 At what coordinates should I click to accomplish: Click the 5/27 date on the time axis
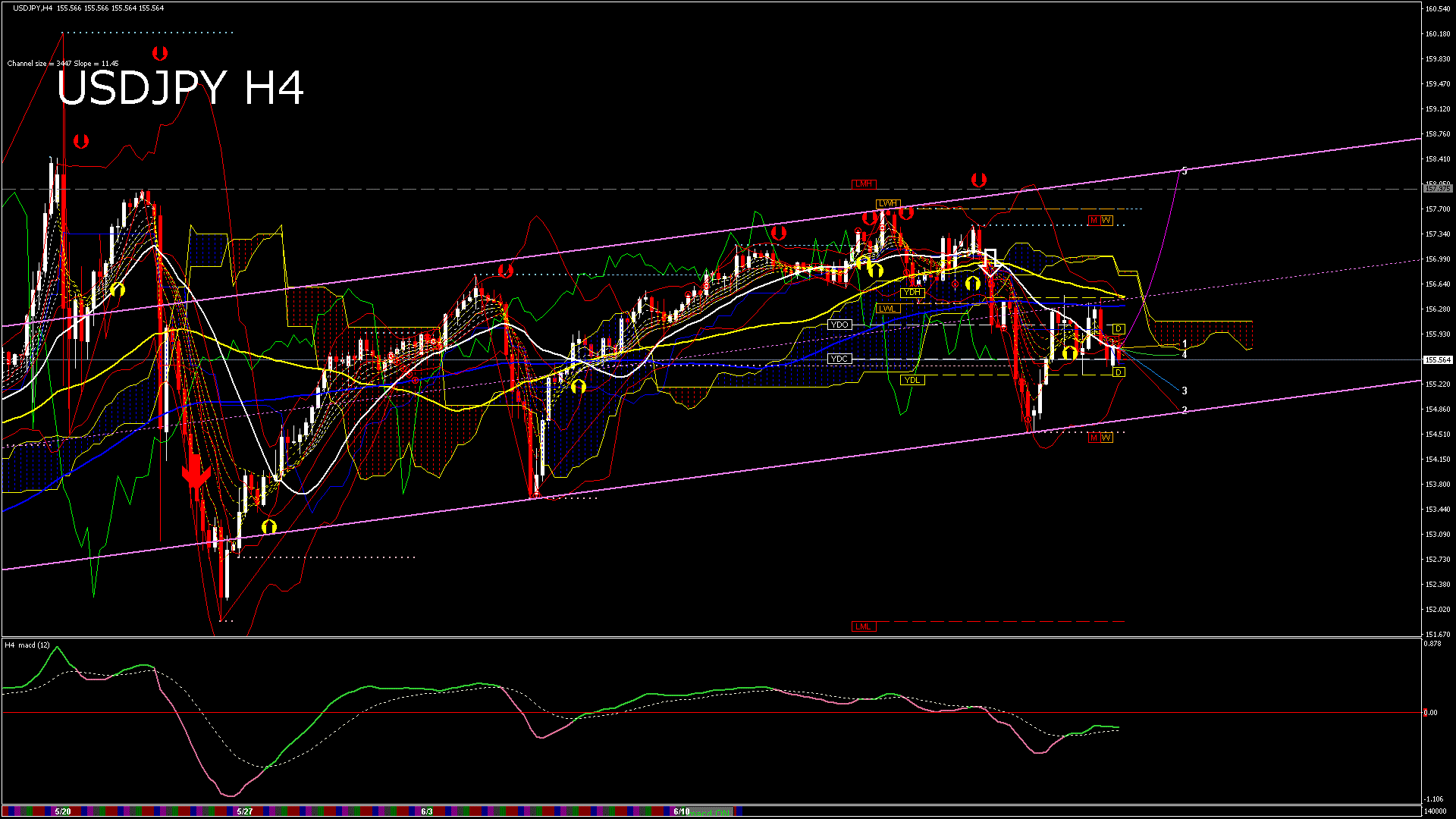click(245, 811)
